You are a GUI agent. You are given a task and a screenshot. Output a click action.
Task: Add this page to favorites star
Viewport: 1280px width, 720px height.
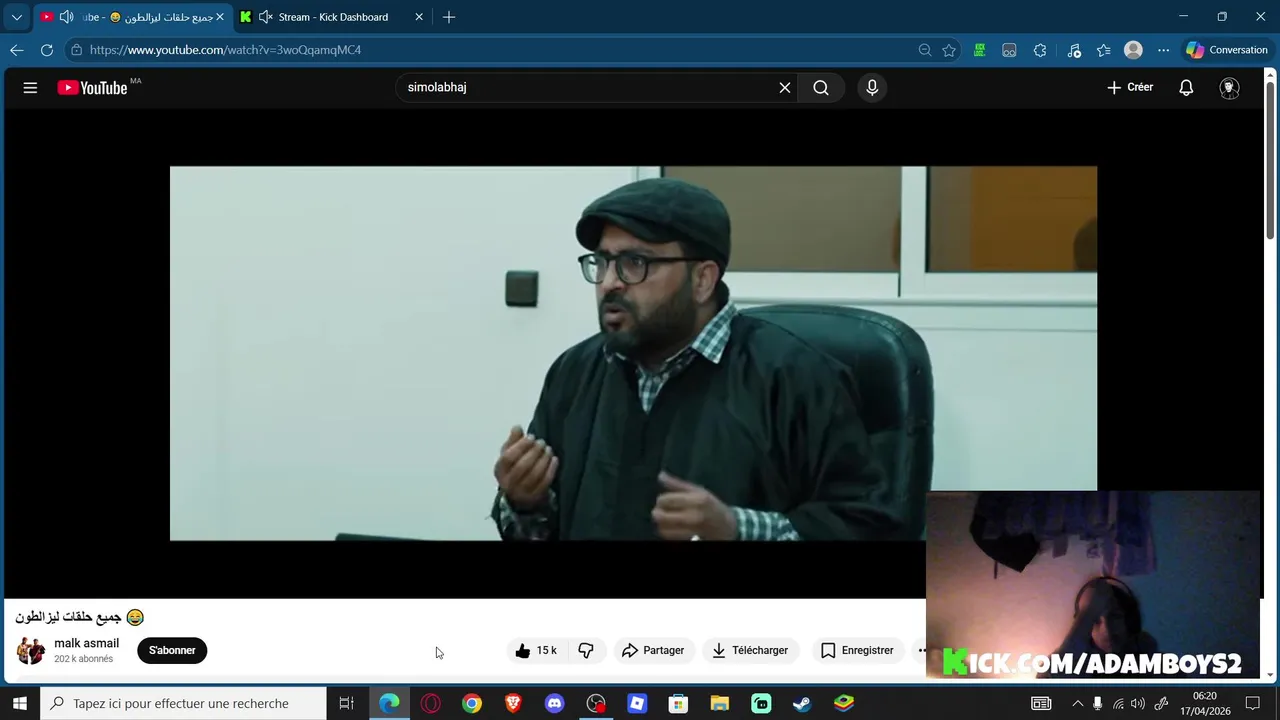[x=949, y=50]
